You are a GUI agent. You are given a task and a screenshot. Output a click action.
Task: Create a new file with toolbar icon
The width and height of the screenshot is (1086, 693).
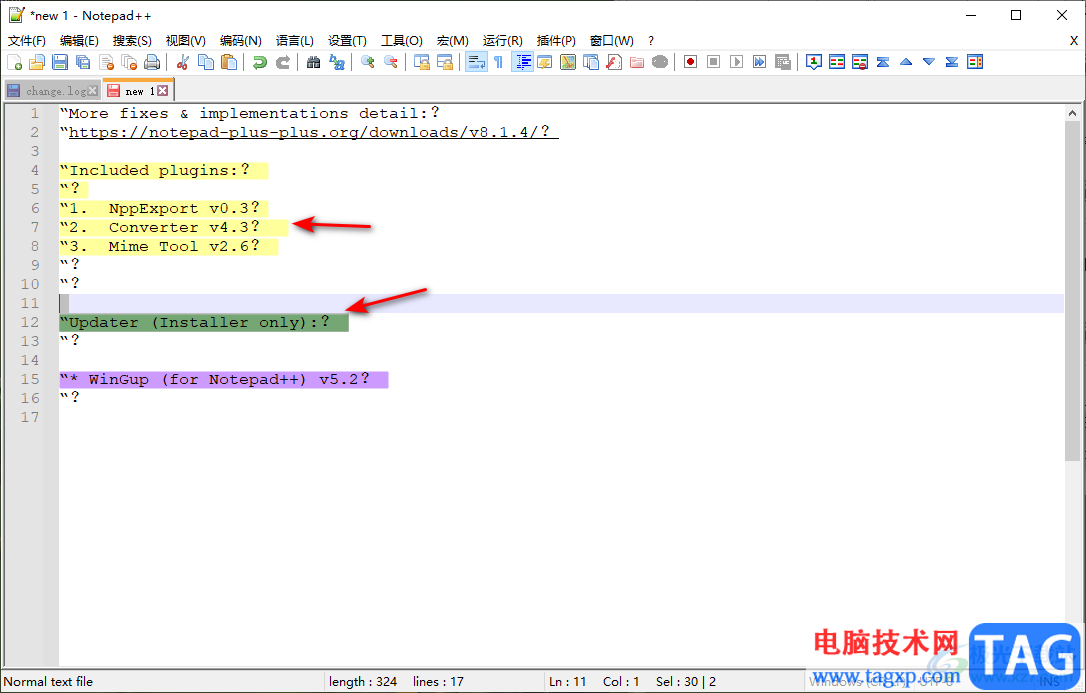point(15,62)
